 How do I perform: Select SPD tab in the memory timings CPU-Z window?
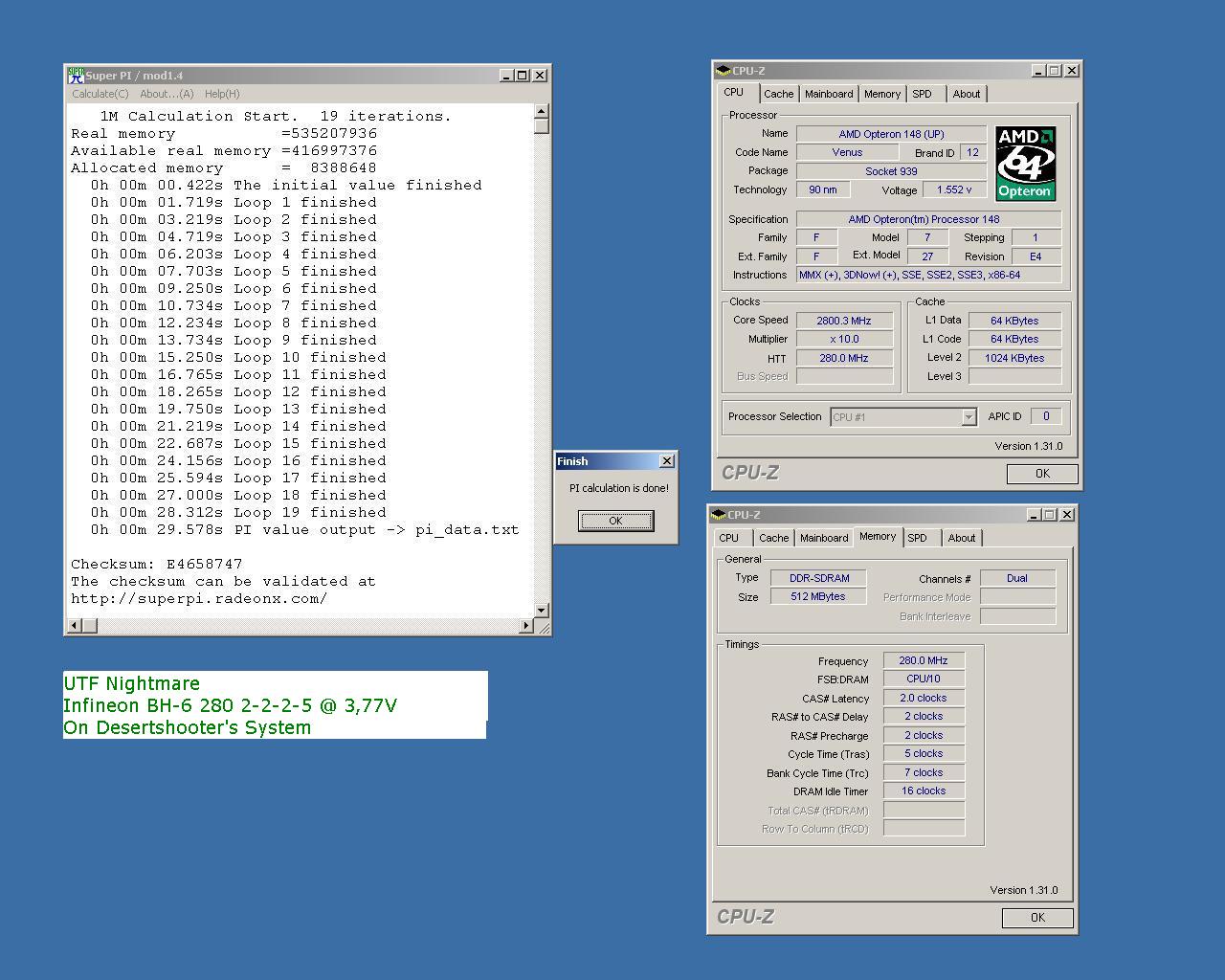[917, 538]
